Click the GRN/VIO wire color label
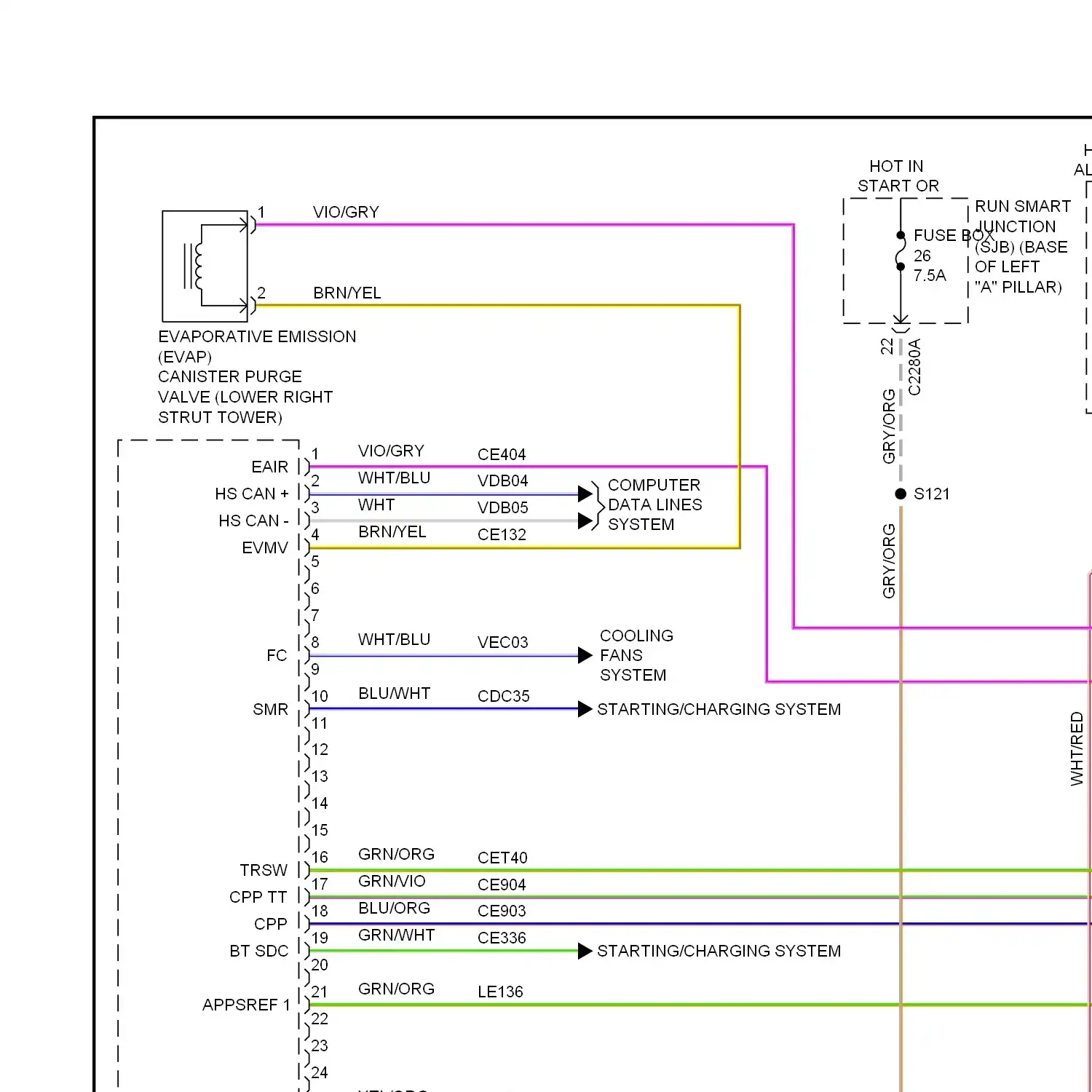 pyautogui.click(x=392, y=881)
